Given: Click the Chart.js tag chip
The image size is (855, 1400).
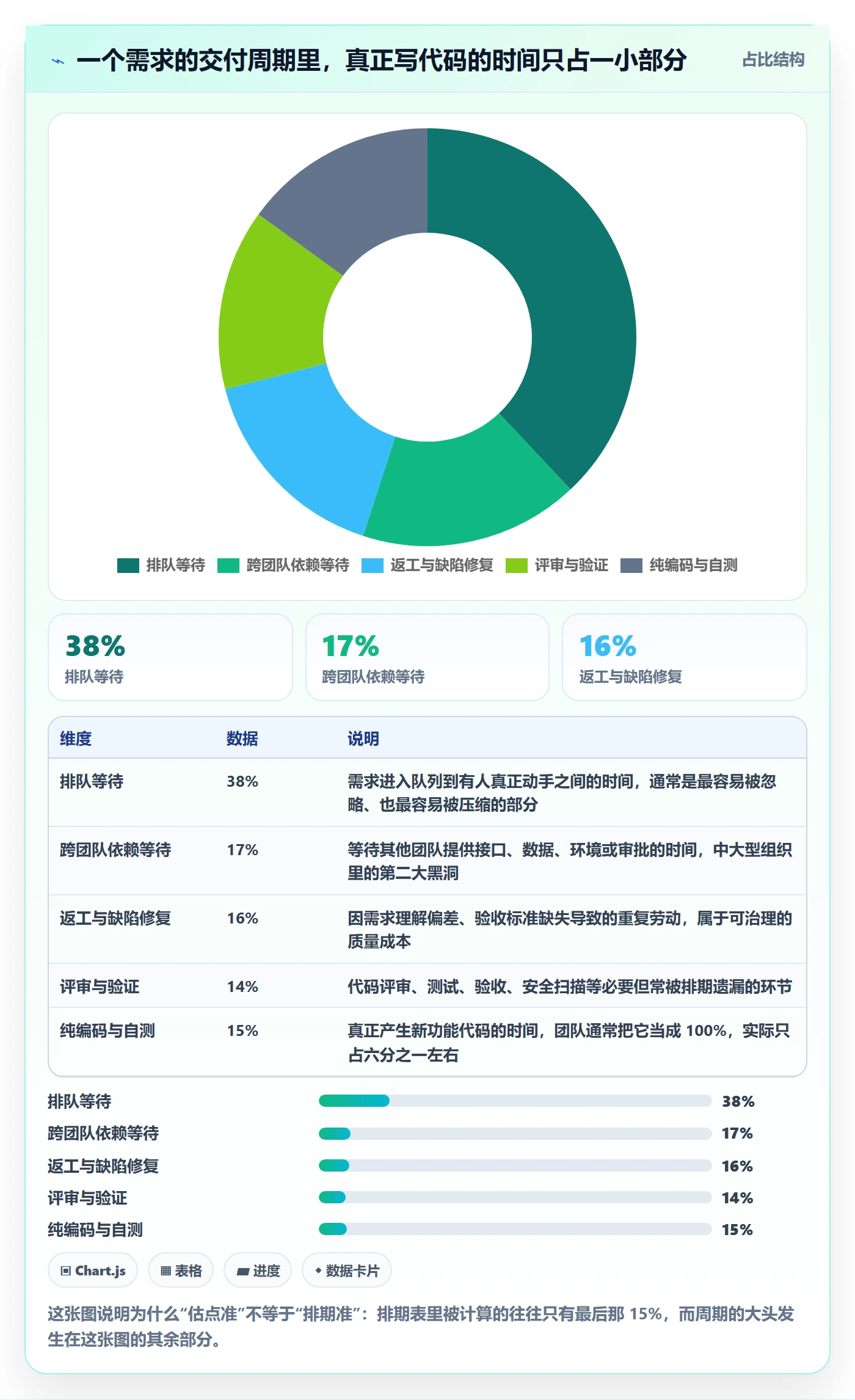Looking at the screenshot, I should (93, 1271).
